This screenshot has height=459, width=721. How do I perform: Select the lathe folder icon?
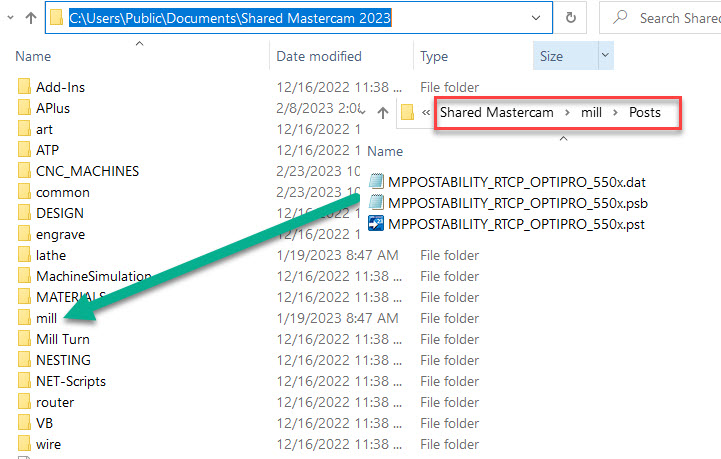pyautogui.click(x=24, y=255)
